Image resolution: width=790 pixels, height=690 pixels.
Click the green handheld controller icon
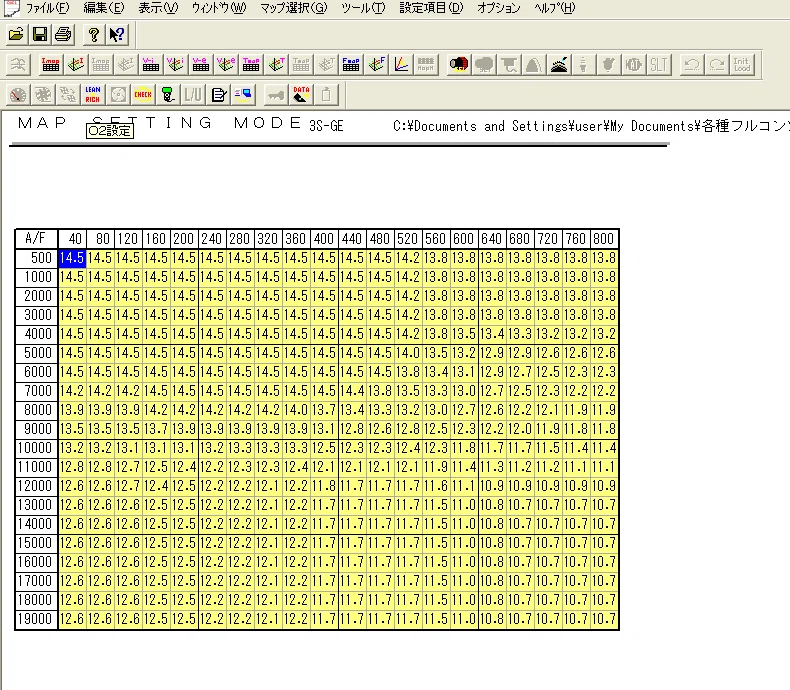[168, 95]
